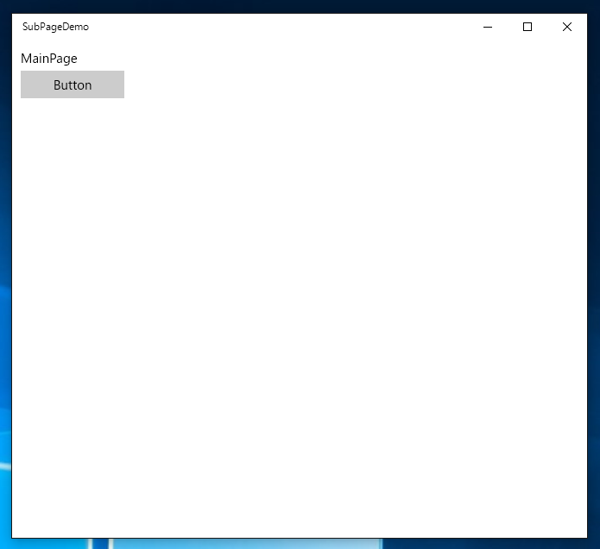600x549 pixels.
Task: Click the SubPageDemo title text
Action: click(x=55, y=27)
